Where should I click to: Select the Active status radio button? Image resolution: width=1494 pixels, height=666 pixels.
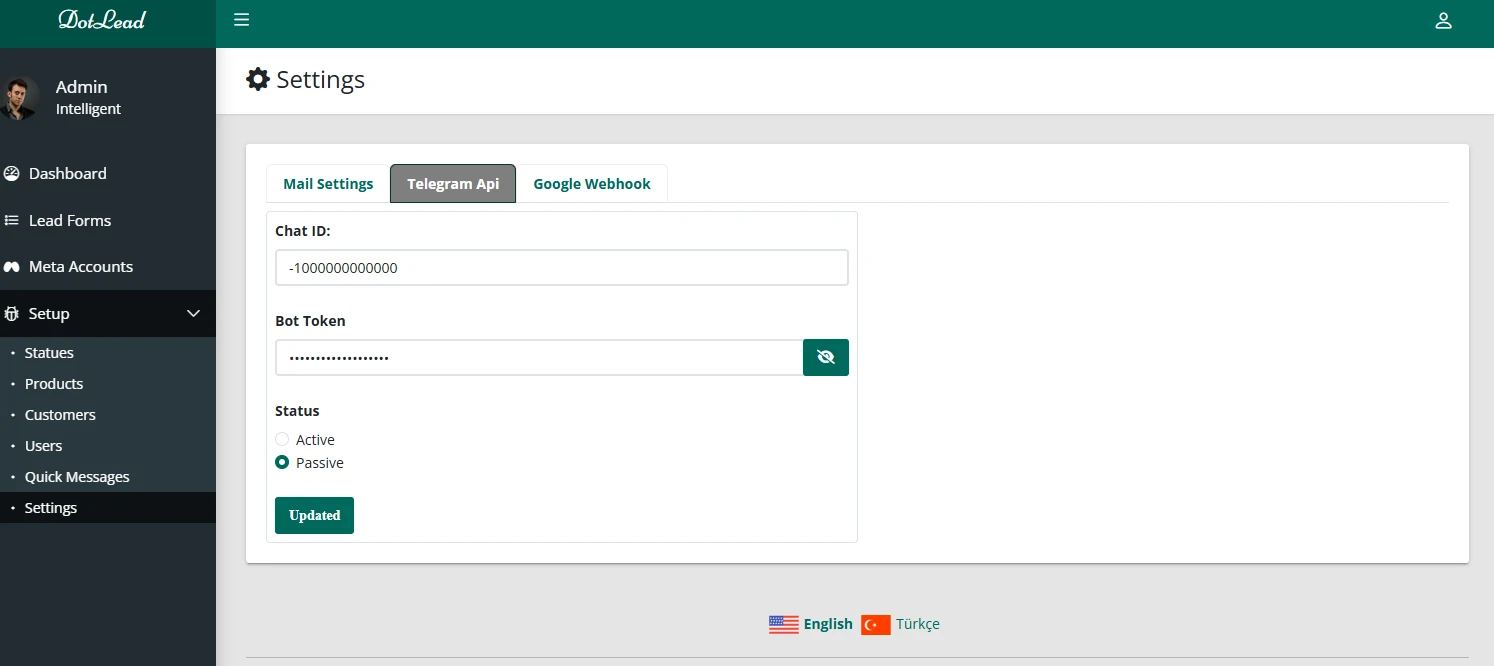(282, 439)
